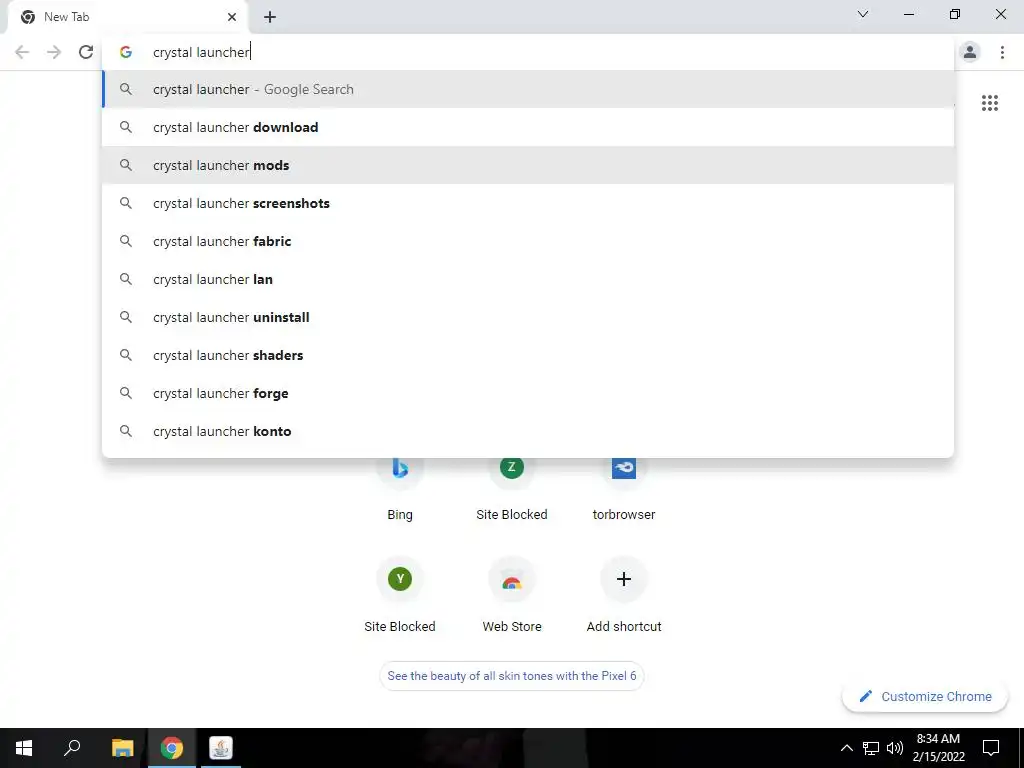
Task: Click the Customize Chrome button
Action: click(x=926, y=696)
